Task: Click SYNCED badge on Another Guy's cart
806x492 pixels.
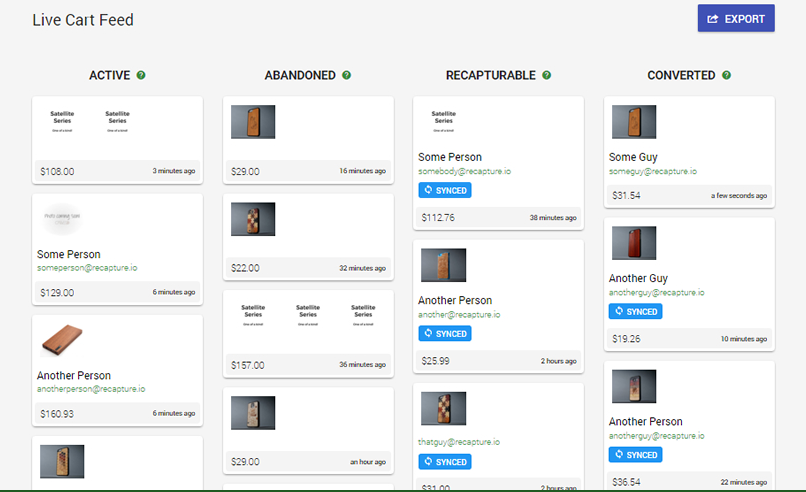Action: click(x=635, y=312)
